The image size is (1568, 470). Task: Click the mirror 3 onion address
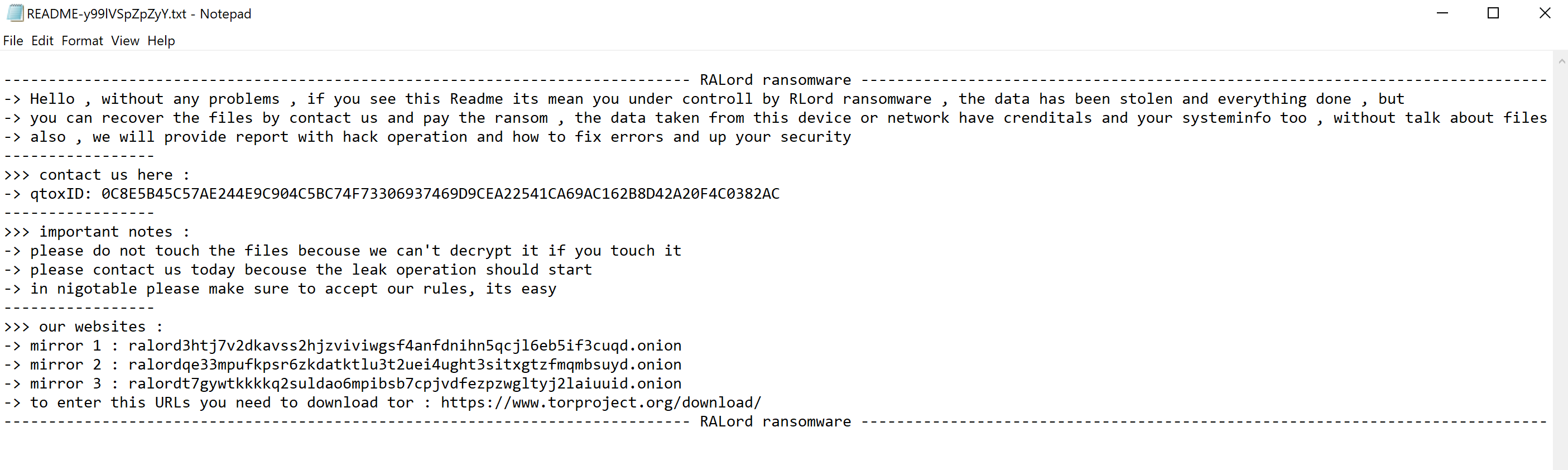tap(404, 383)
